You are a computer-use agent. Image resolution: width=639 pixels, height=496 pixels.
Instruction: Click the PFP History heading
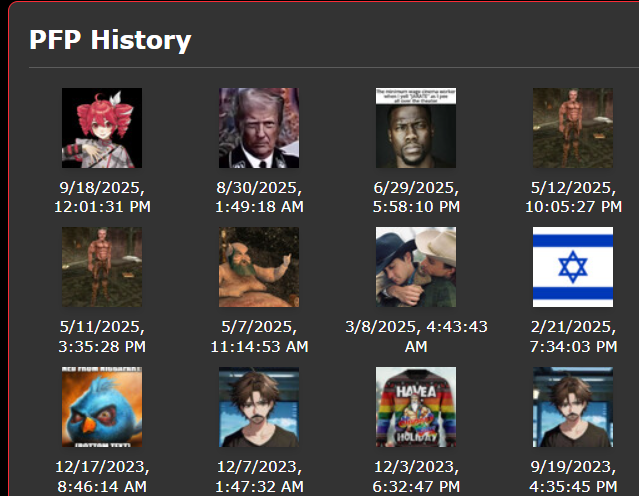[110, 40]
